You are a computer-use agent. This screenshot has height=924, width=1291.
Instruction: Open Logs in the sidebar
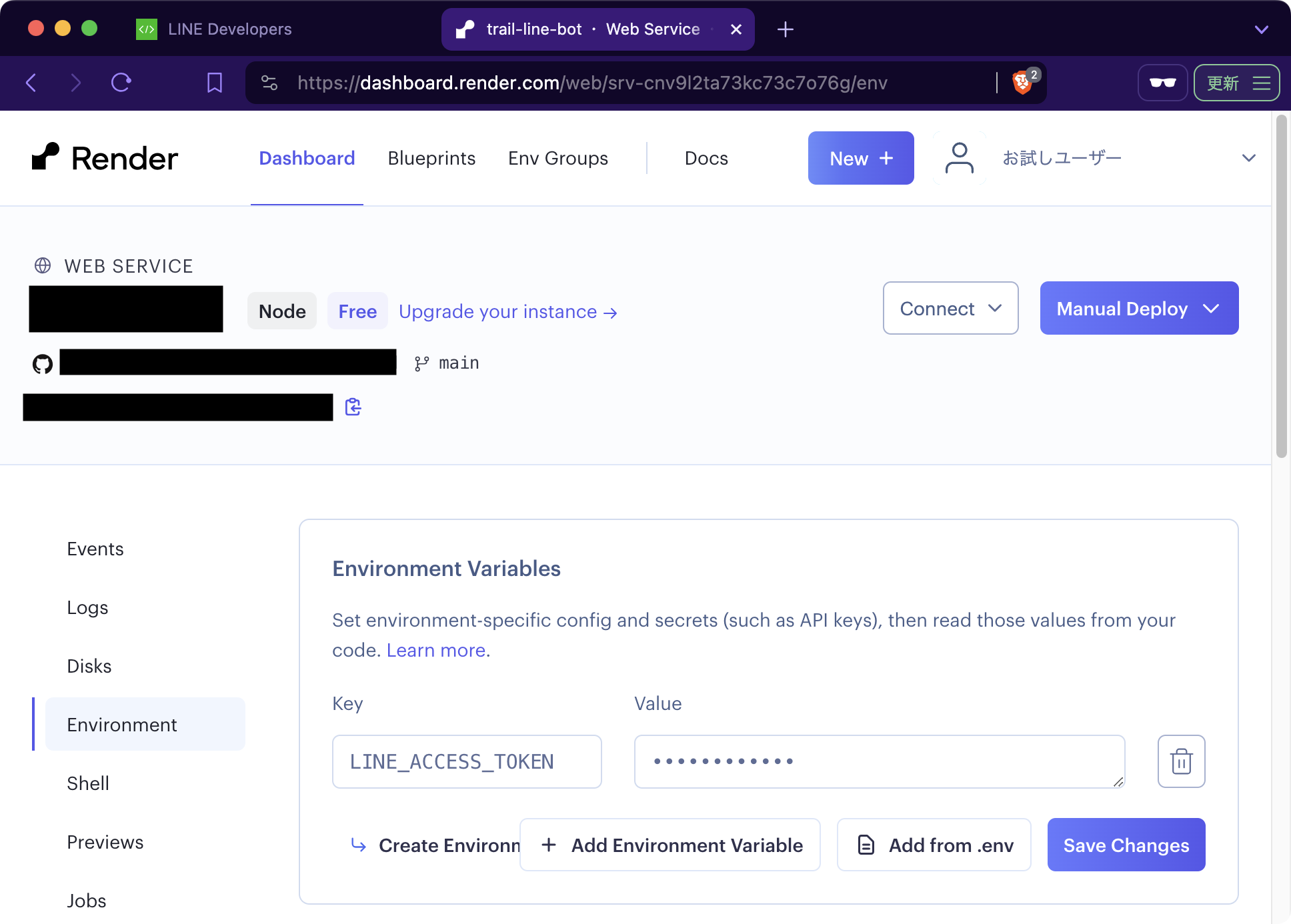pyautogui.click(x=87, y=607)
